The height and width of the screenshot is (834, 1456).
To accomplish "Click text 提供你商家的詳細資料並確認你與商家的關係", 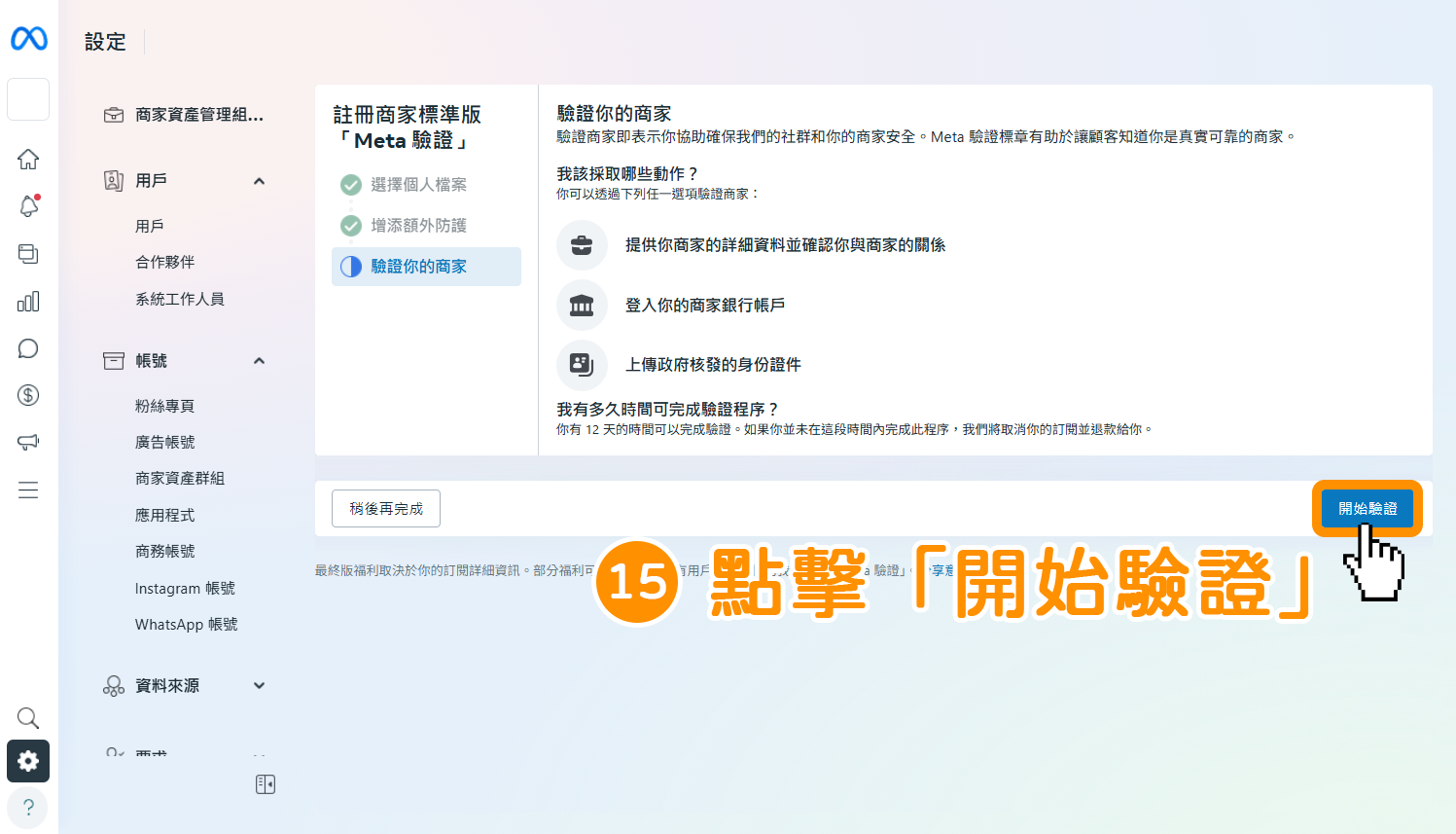I will click(785, 245).
